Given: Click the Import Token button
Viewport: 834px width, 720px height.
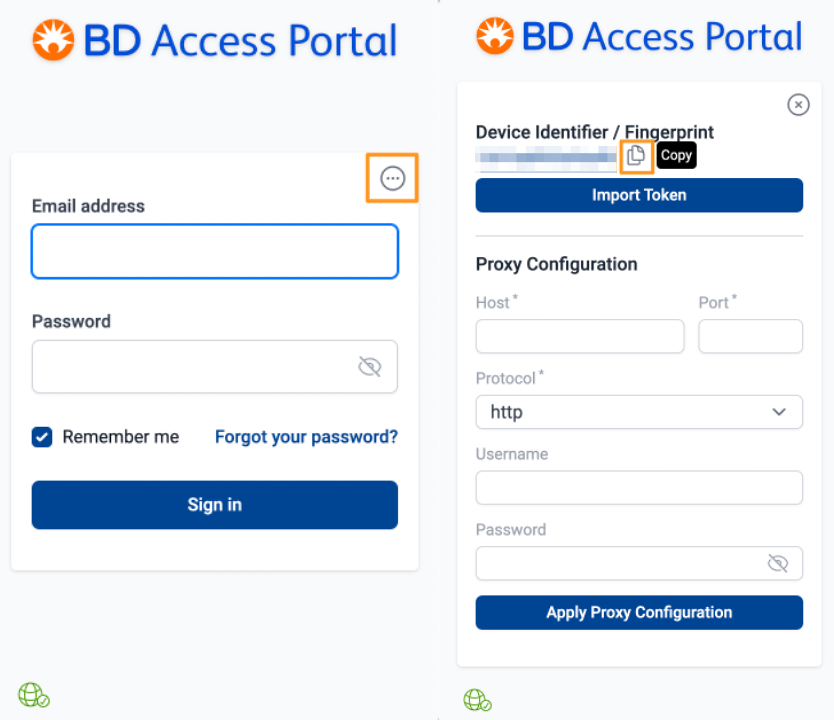Looking at the screenshot, I should 639,195.
